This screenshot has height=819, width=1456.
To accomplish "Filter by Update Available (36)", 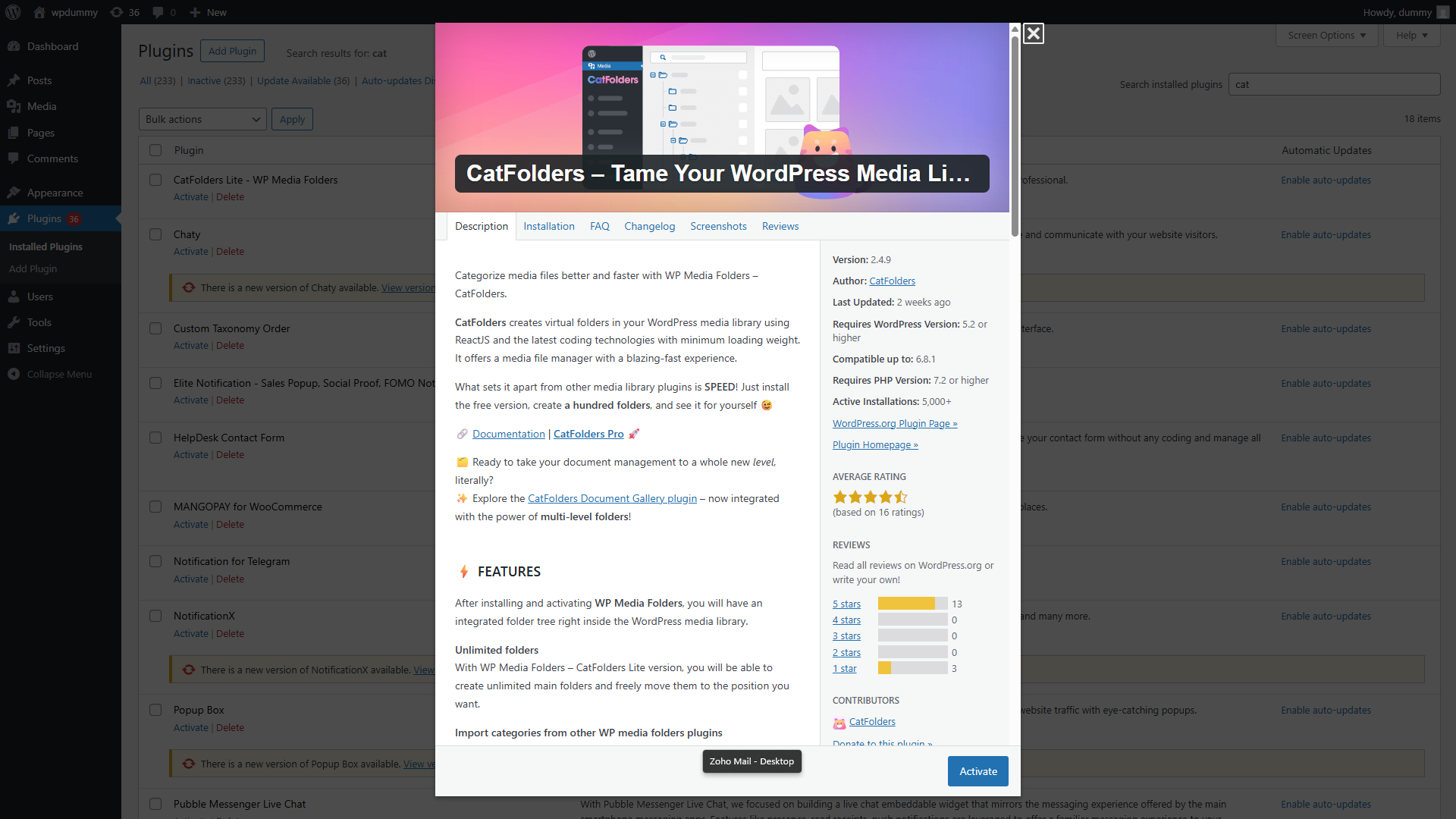I will tap(303, 80).
